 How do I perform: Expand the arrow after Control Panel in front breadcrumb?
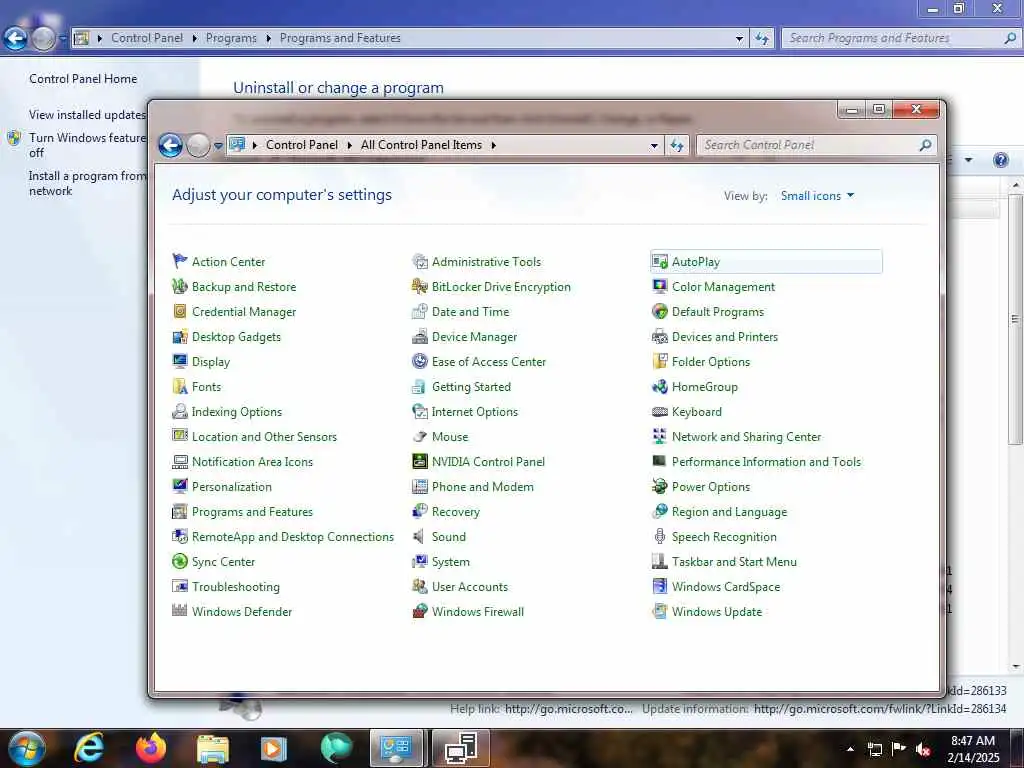(x=349, y=145)
